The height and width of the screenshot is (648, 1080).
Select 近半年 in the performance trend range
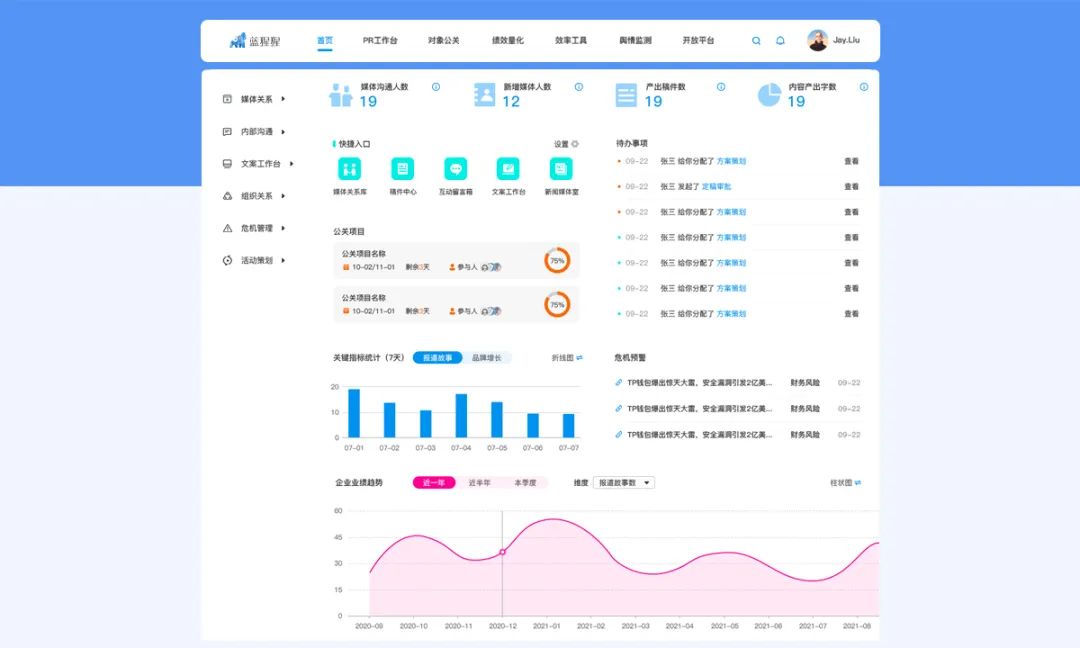point(480,483)
